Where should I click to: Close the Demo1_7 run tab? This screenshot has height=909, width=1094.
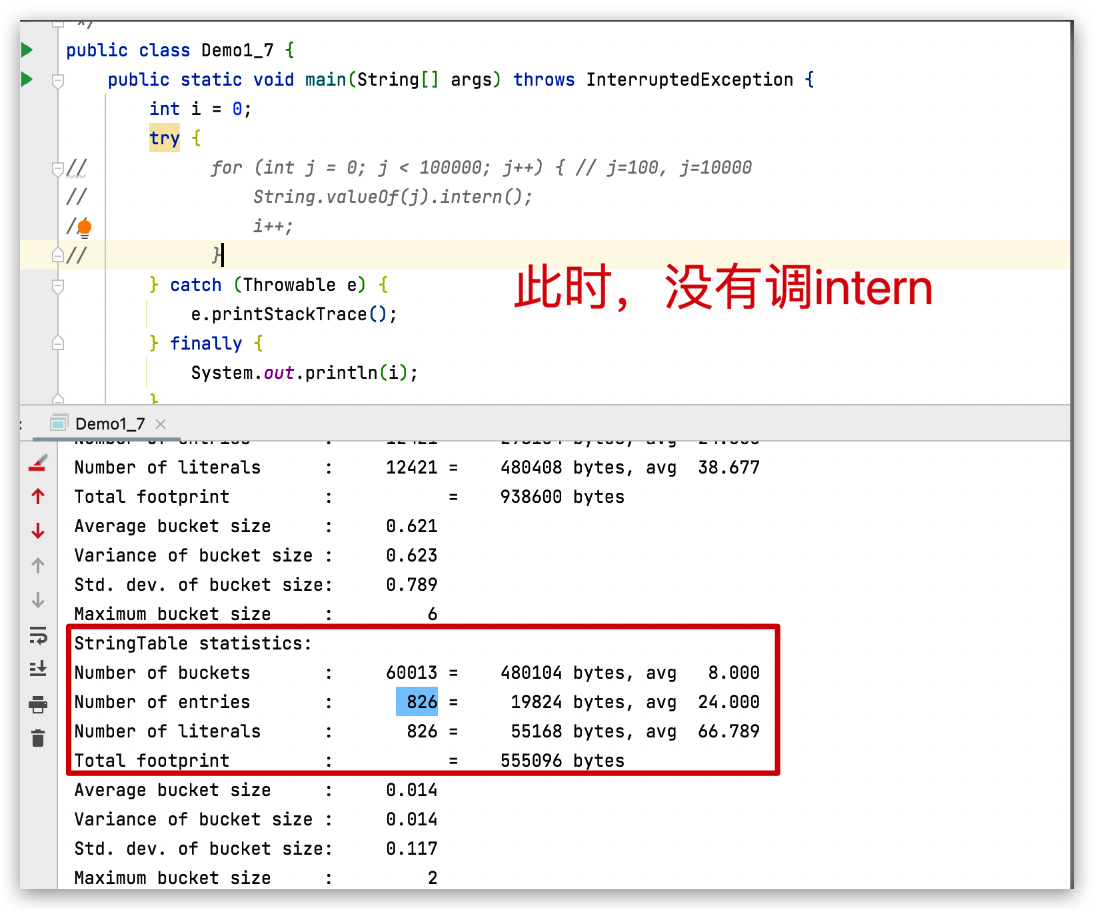(x=162, y=424)
